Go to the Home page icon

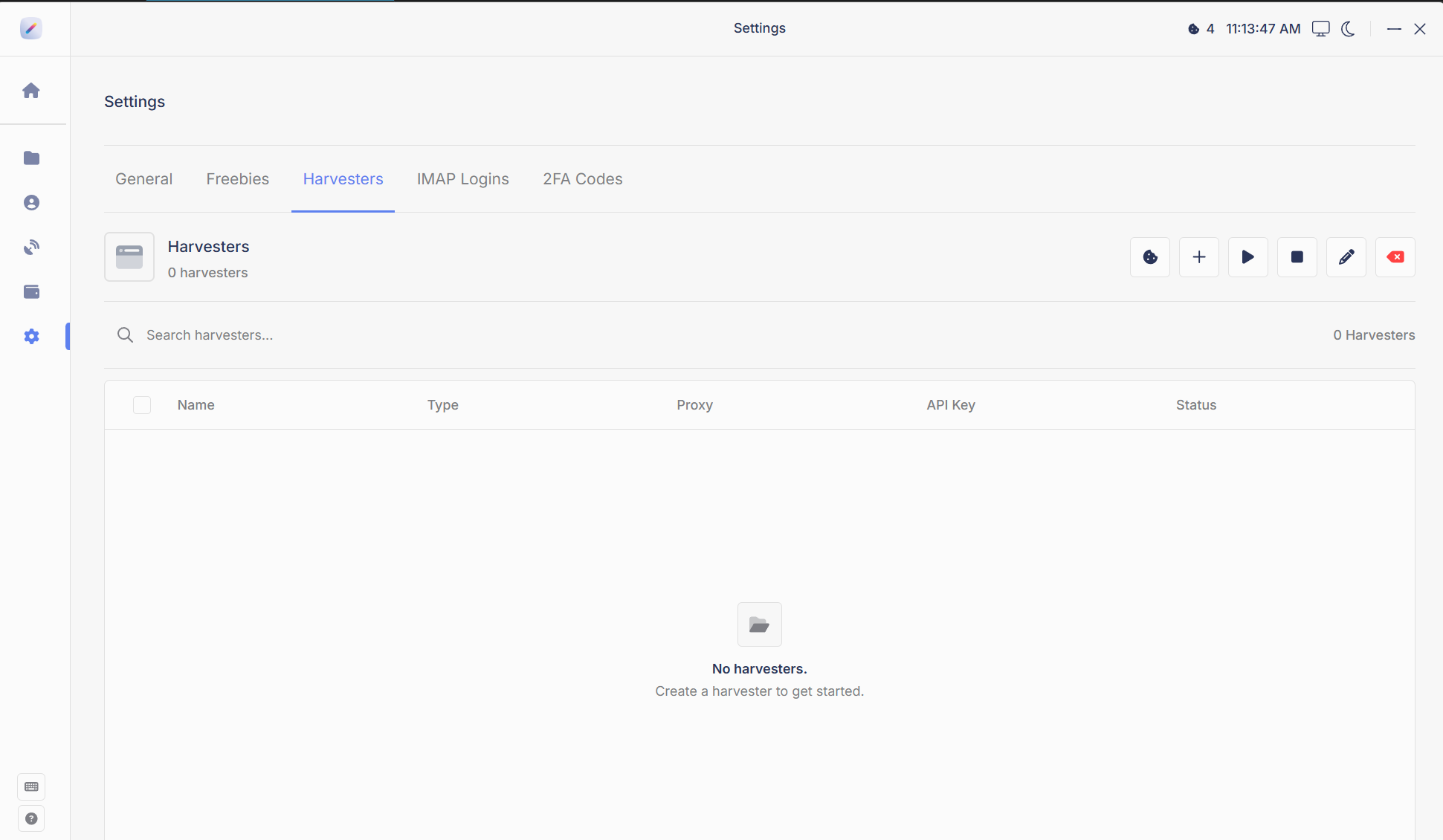point(31,91)
